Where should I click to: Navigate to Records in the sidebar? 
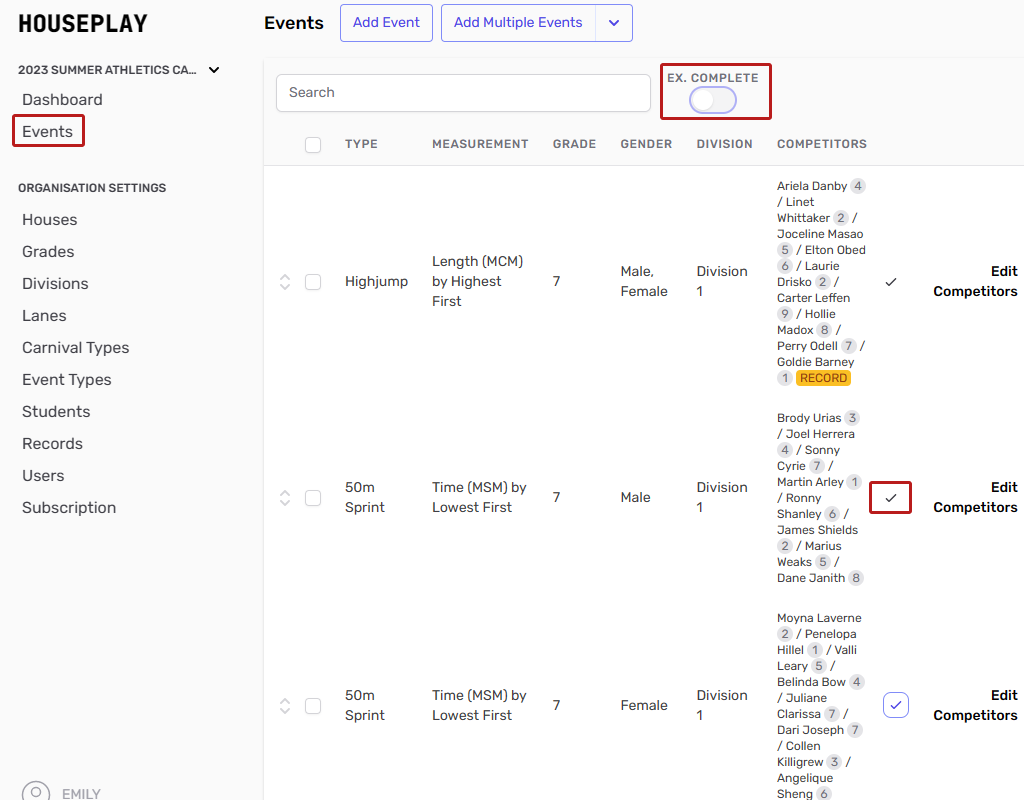[52, 444]
